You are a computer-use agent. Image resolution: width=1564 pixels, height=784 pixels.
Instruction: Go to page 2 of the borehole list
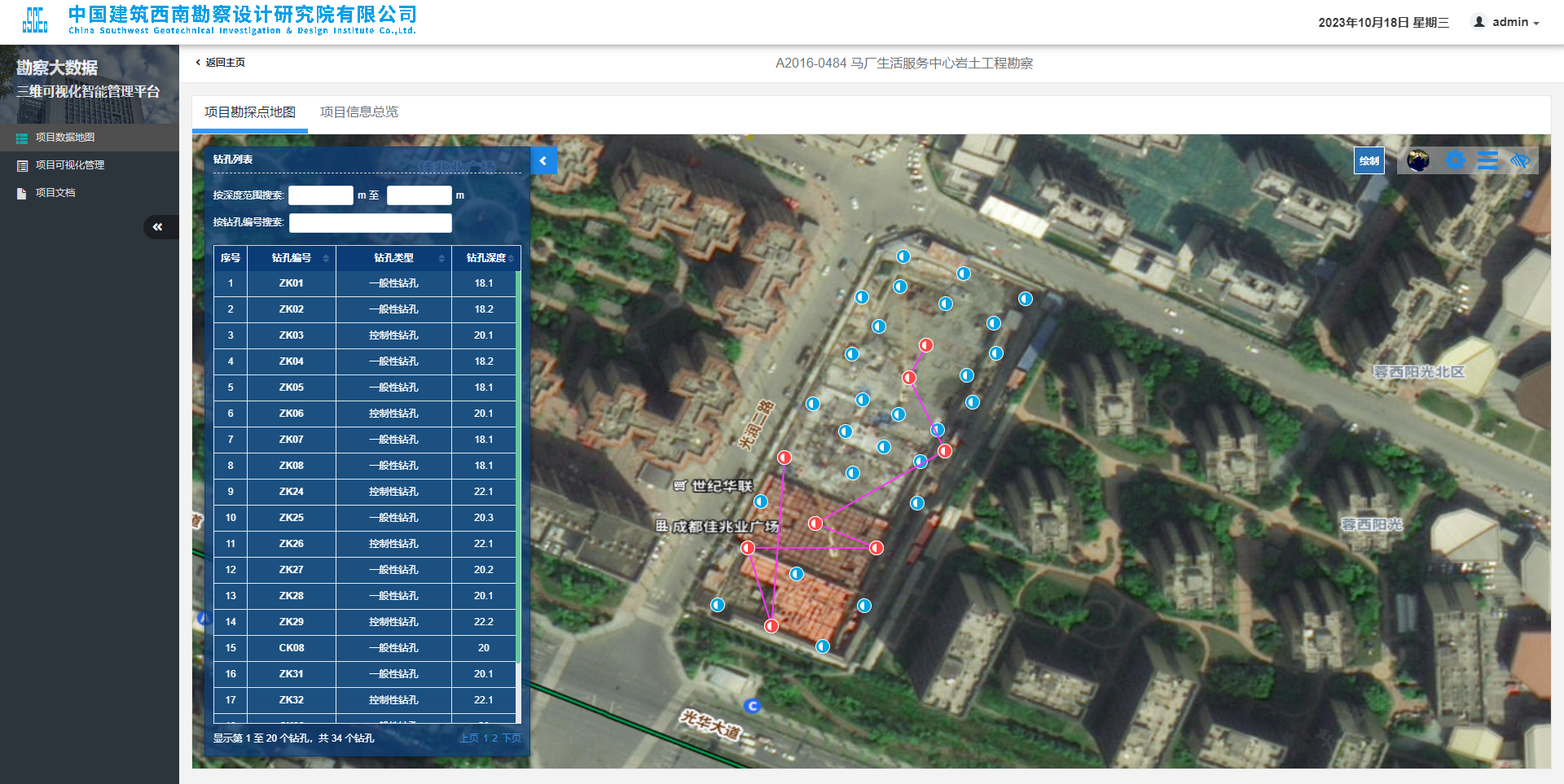[x=493, y=738]
